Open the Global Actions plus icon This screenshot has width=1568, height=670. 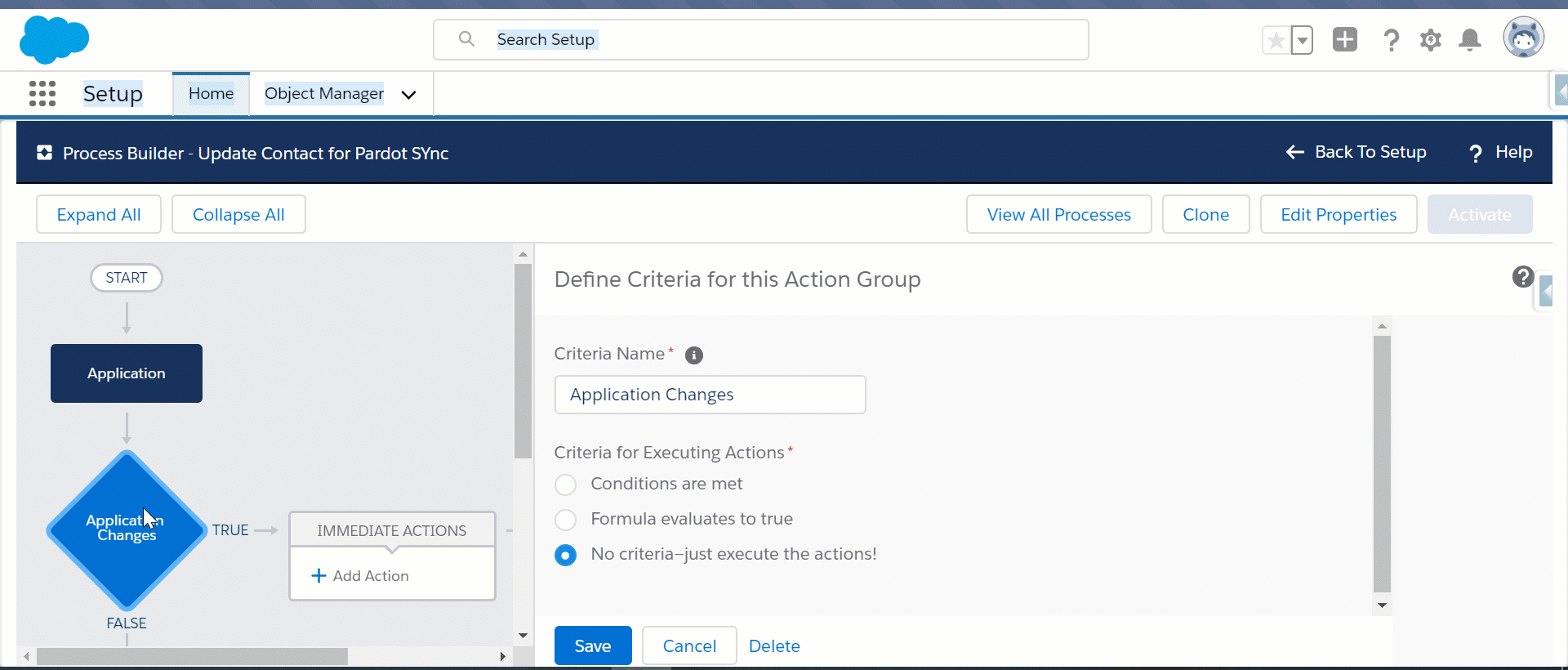1344,39
